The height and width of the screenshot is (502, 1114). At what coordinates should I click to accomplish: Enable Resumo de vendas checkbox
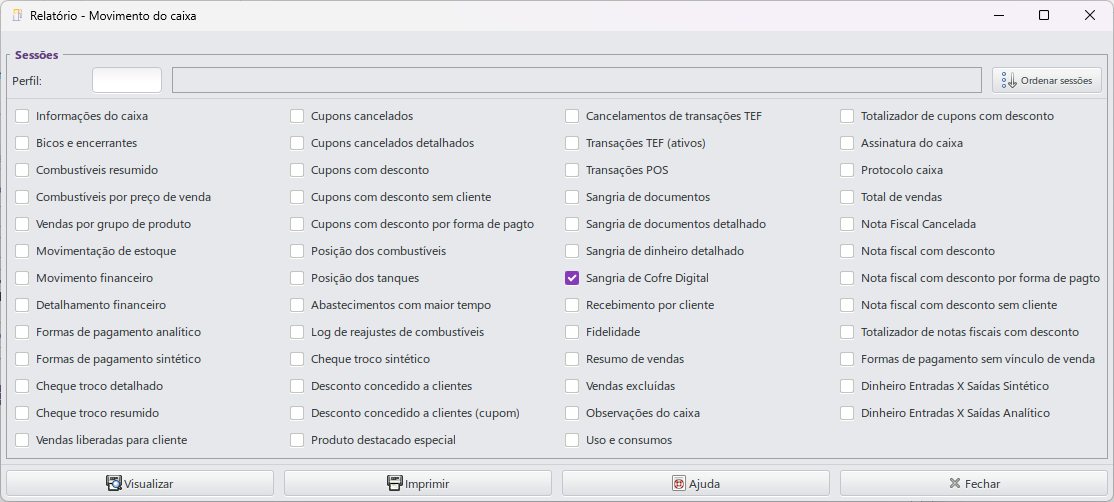coord(572,359)
